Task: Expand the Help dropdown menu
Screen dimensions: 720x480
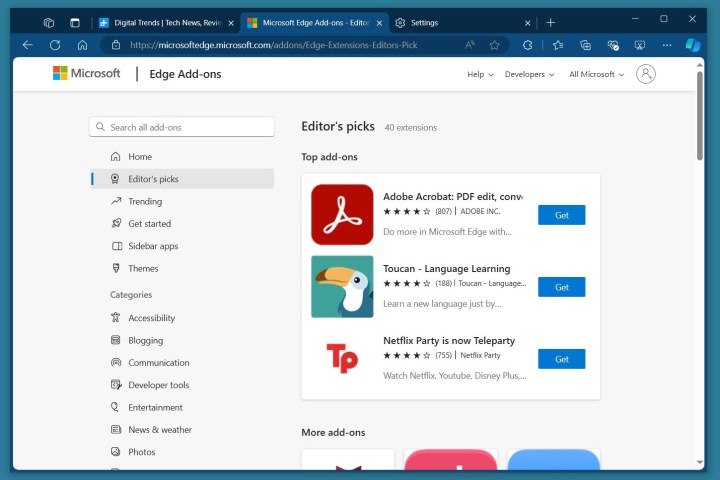Action: click(480, 74)
